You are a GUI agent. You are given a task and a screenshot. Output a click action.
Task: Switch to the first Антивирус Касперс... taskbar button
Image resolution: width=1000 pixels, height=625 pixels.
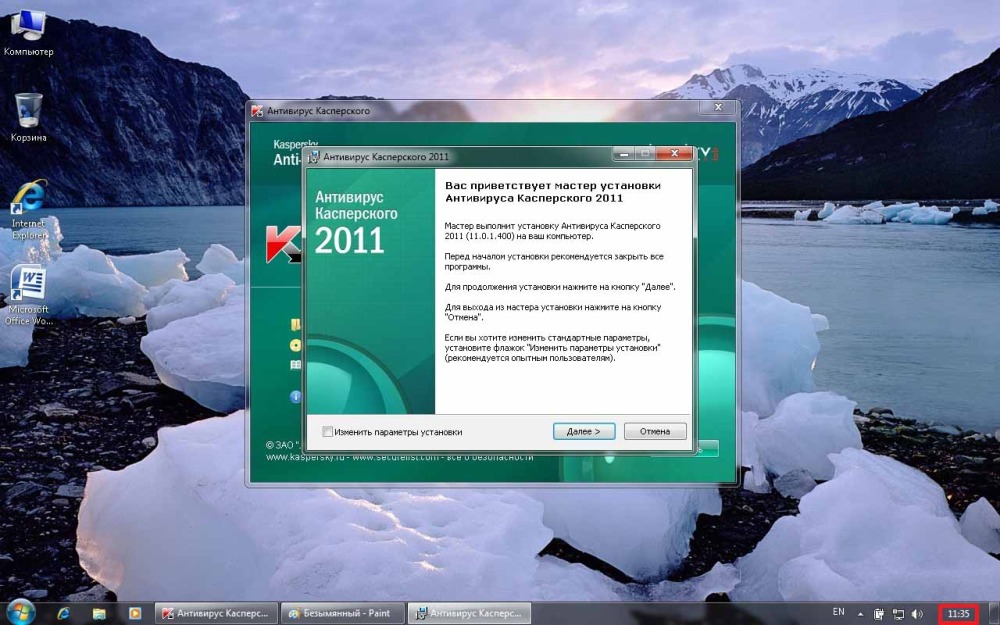coord(216,614)
